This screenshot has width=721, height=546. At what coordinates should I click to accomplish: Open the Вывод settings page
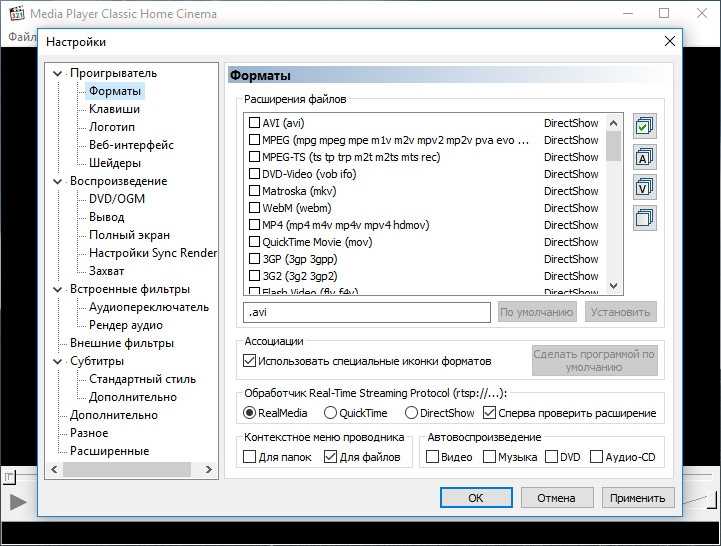pos(107,217)
